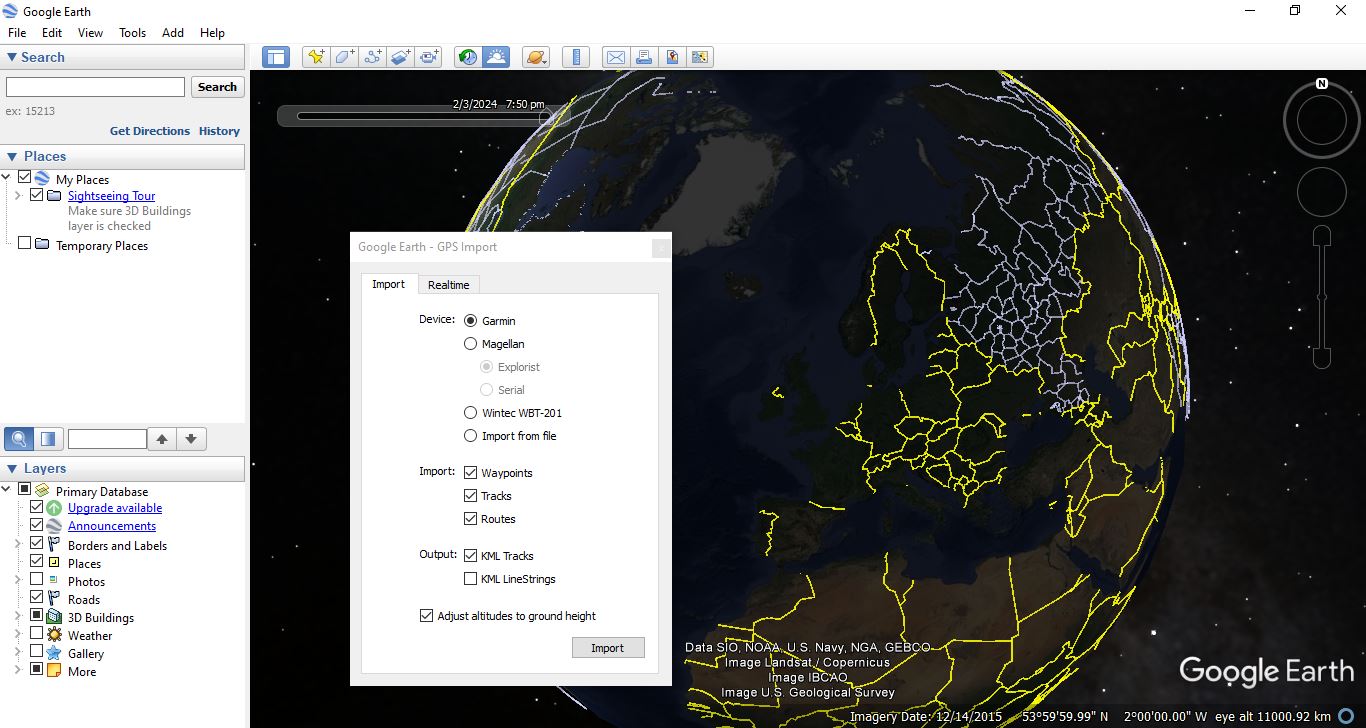The image size is (1366, 728).
Task: Select the Garmin device radio button
Action: coord(470,321)
